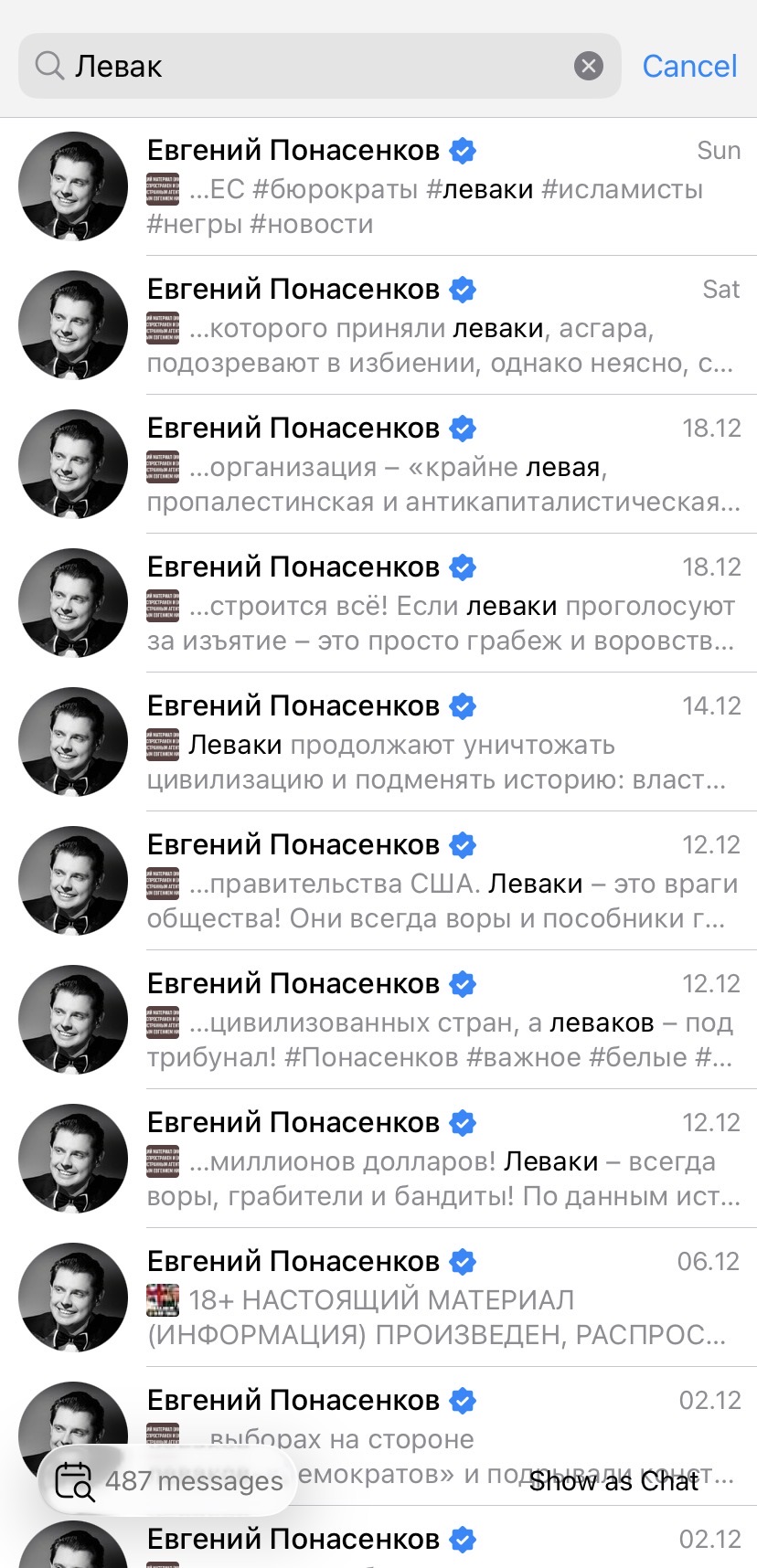Viewport: 757px width, 1568px height.
Task: Tap media thumbnail in the 06.12 message
Action: click(163, 1299)
